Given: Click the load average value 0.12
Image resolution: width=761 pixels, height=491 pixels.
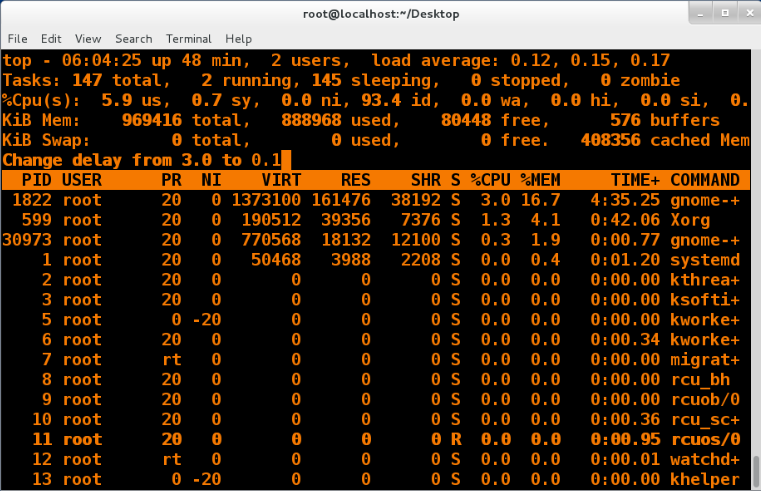Looking at the screenshot, I should (x=530, y=60).
